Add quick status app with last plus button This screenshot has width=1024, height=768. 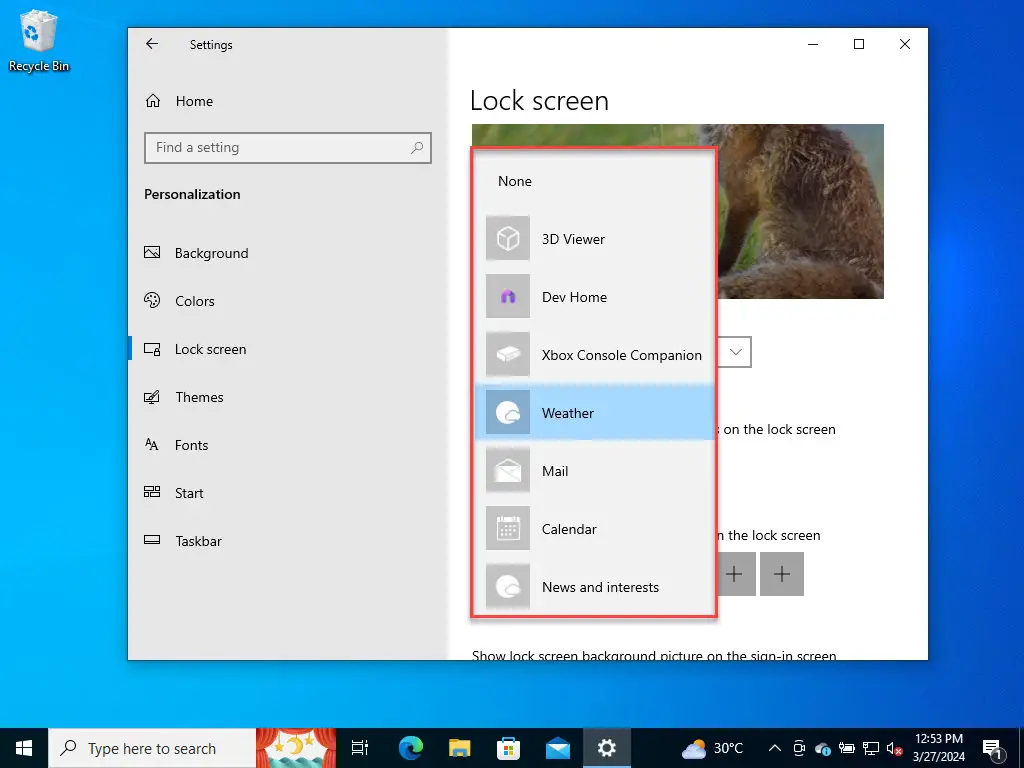tap(782, 574)
